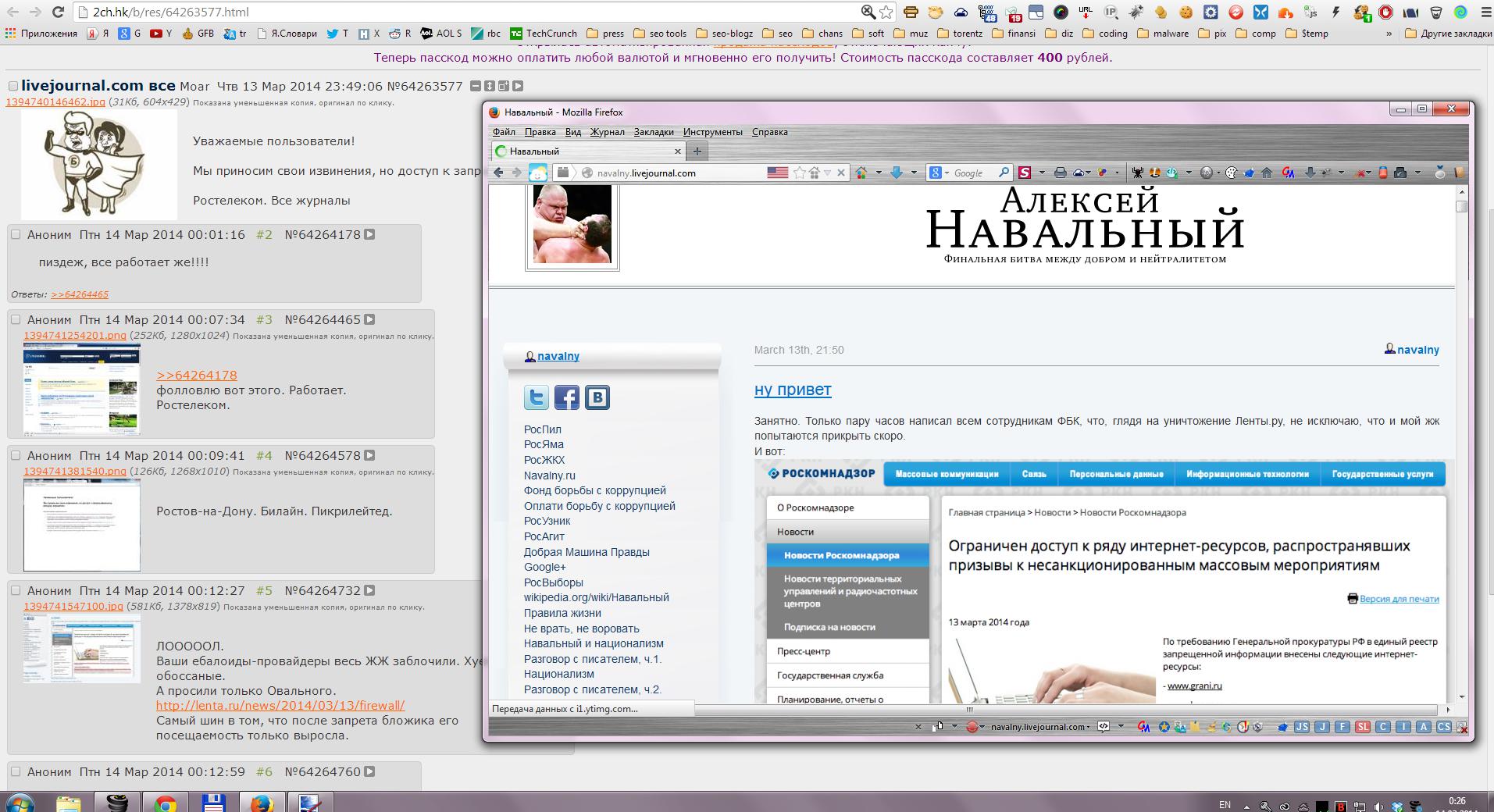Expand the post menu arrow for №64264578
This screenshot has height=812, width=1494.
(370, 455)
